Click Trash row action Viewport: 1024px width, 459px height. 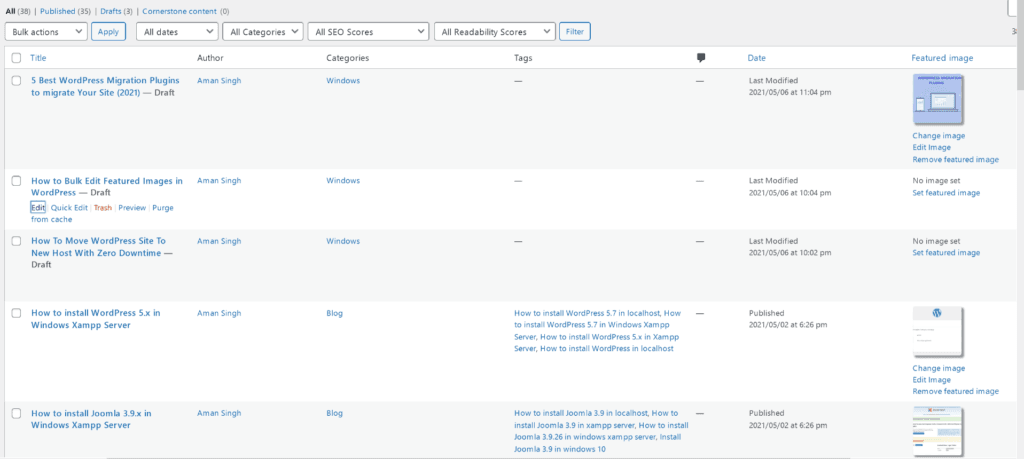[103, 208]
